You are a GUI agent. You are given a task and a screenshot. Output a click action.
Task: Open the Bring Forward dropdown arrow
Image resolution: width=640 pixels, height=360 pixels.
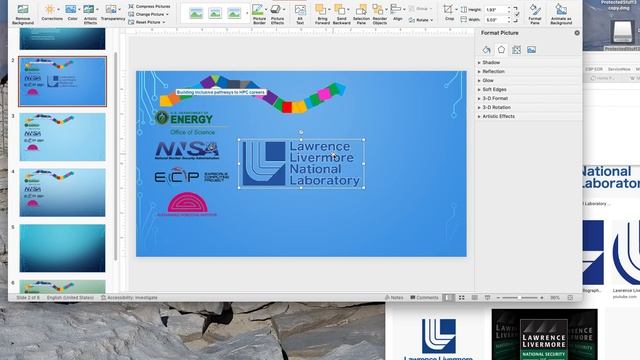[x=329, y=10]
